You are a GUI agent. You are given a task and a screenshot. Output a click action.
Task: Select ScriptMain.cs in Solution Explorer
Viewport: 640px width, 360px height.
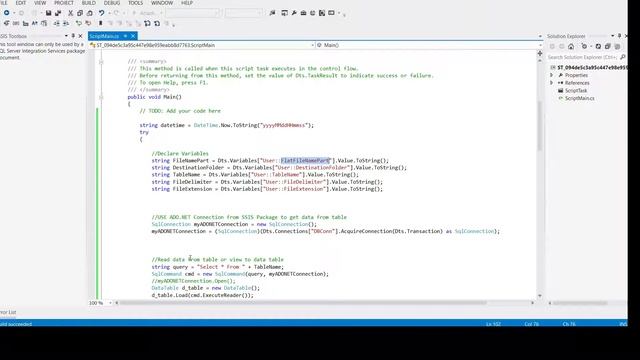580,98
